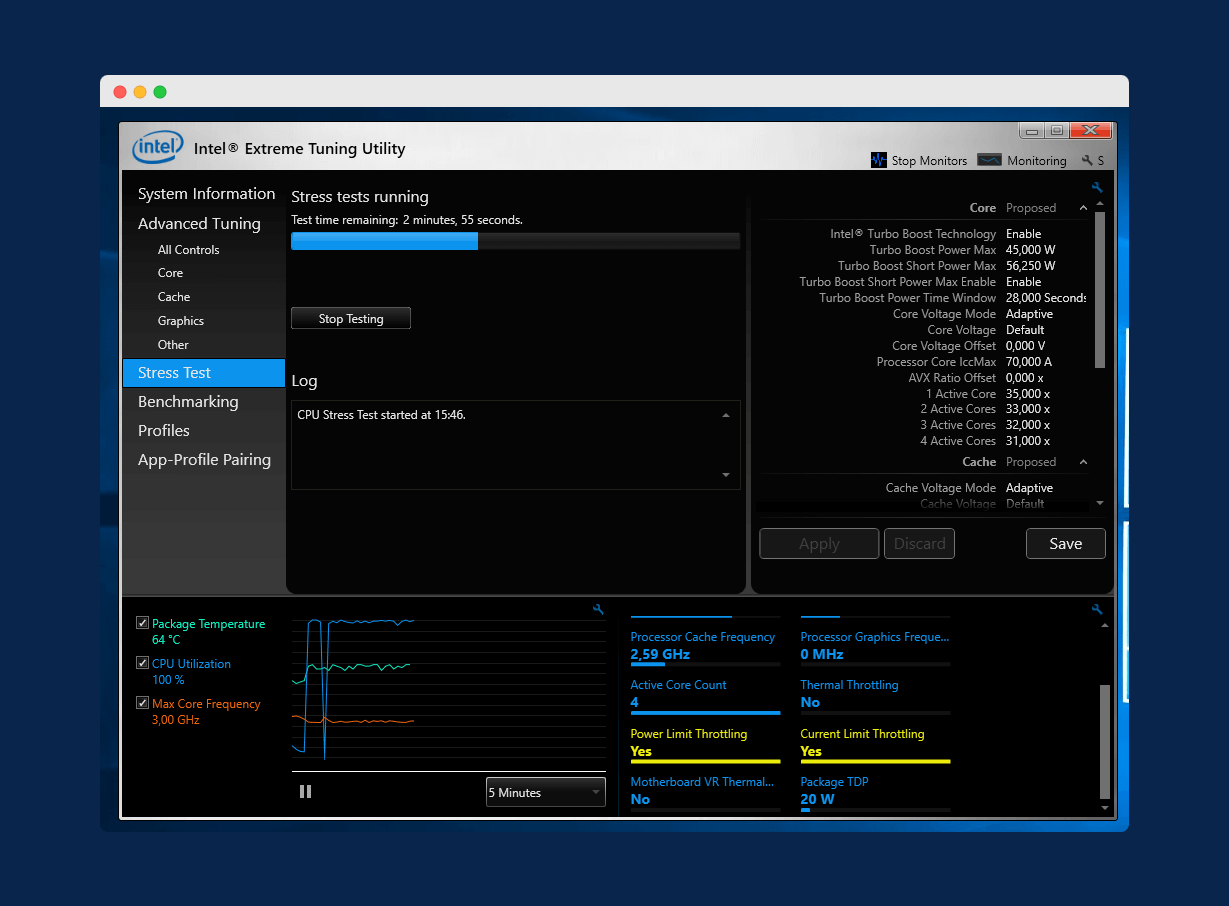Uncheck the Package Temperature checkbox
Image resolution: width=1229 pixels, height=906 pixels.
pos(142,623)
